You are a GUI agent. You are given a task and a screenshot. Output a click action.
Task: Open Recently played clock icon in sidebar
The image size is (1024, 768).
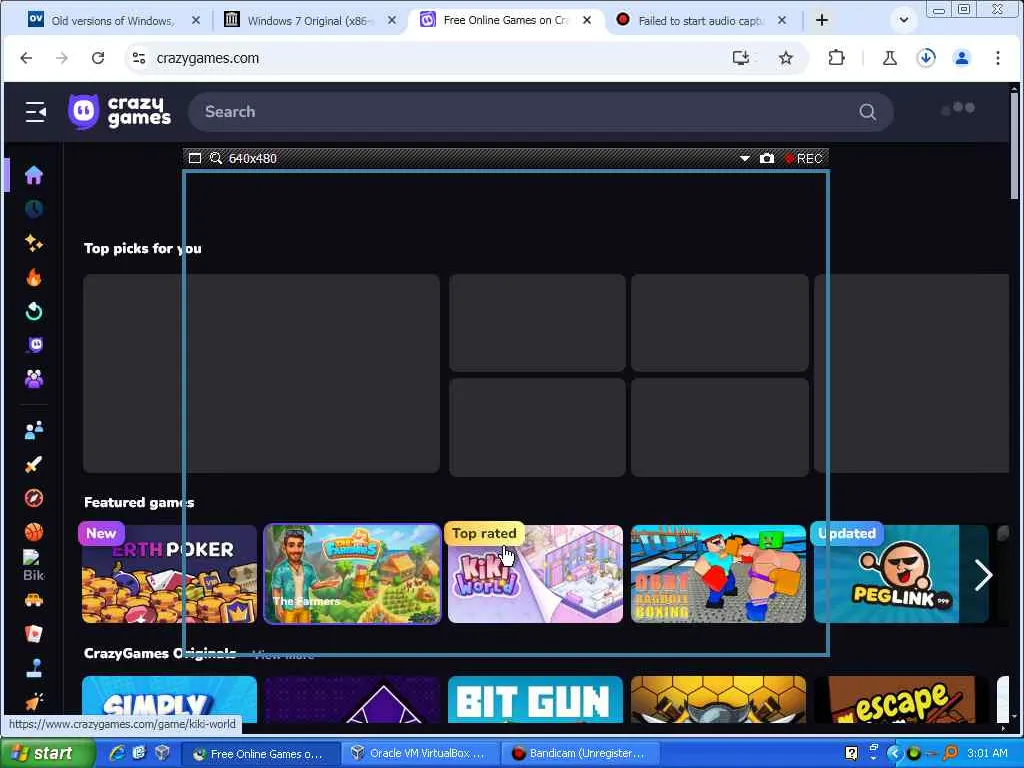[34, 209]
